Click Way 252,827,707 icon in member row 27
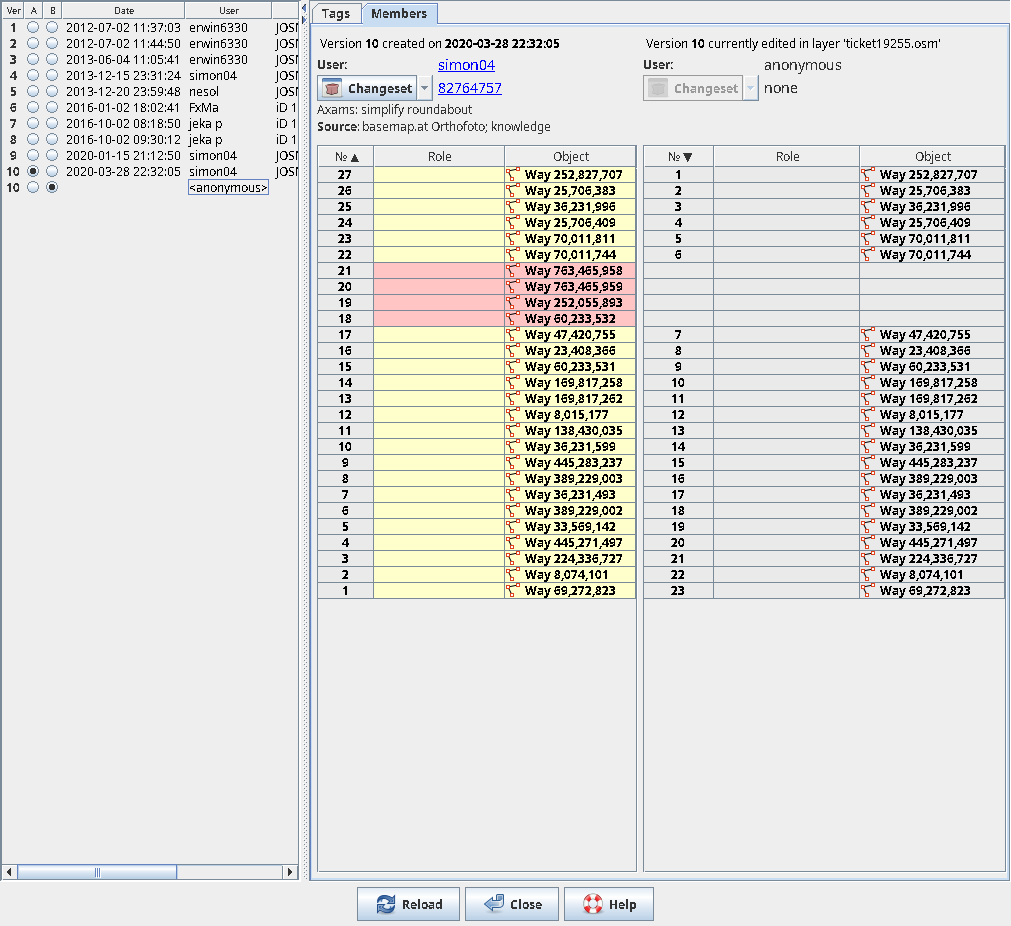1011x926 pixels. coord(513,175)
